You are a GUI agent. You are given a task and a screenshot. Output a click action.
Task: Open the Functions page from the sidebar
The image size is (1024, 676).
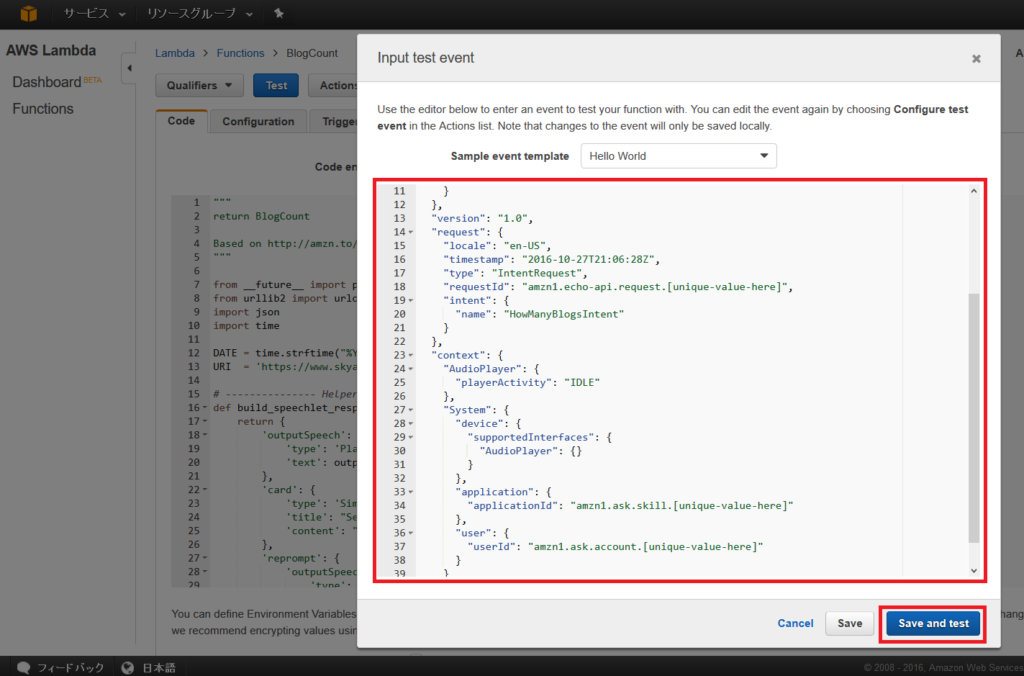(44, 108)
